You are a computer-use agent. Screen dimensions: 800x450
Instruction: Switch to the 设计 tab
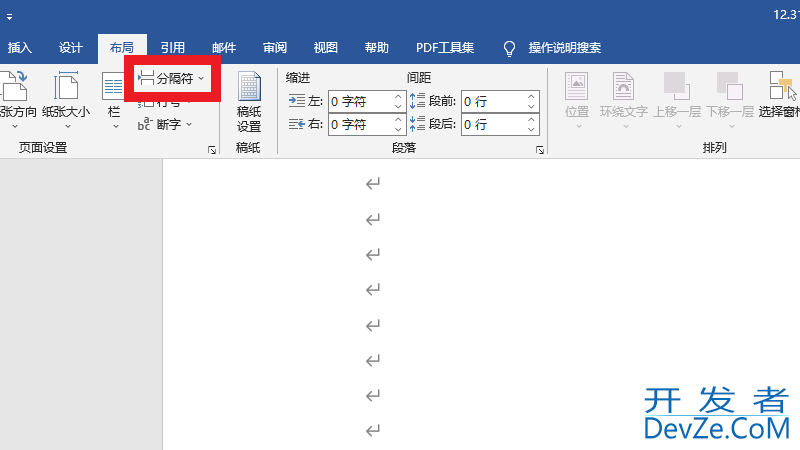[70, 48]
